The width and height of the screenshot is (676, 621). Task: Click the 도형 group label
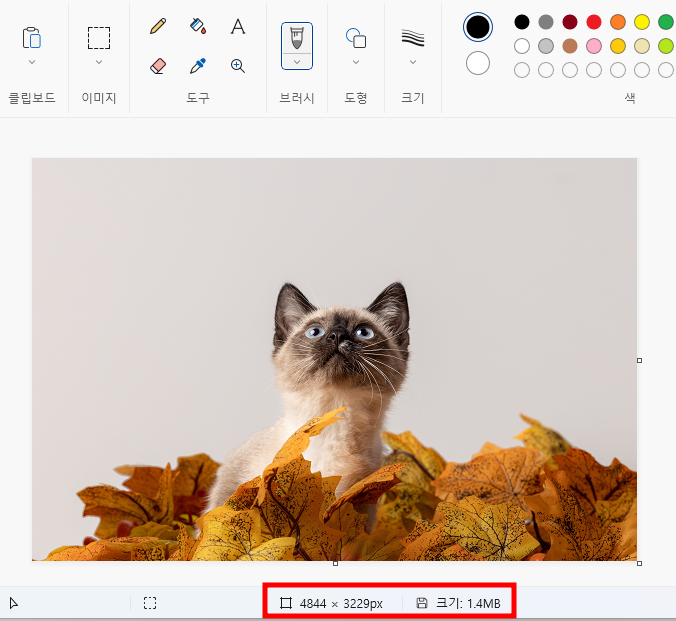356,98
